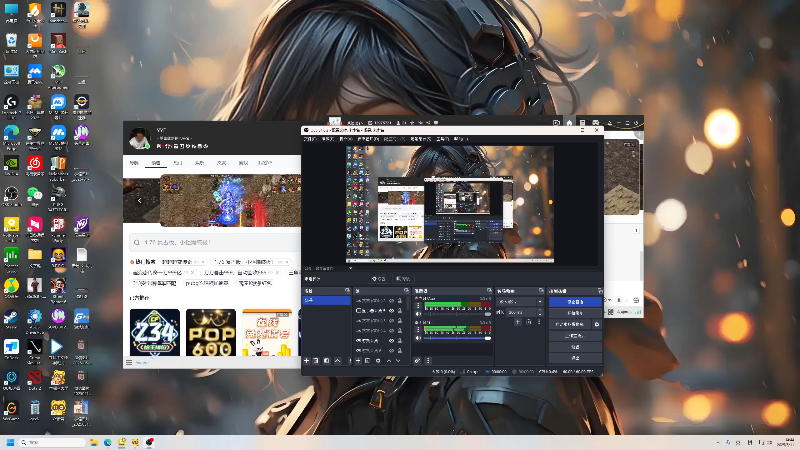
Task: Open scene filters from Scenes dock toolbar
Action: point(327,361)
